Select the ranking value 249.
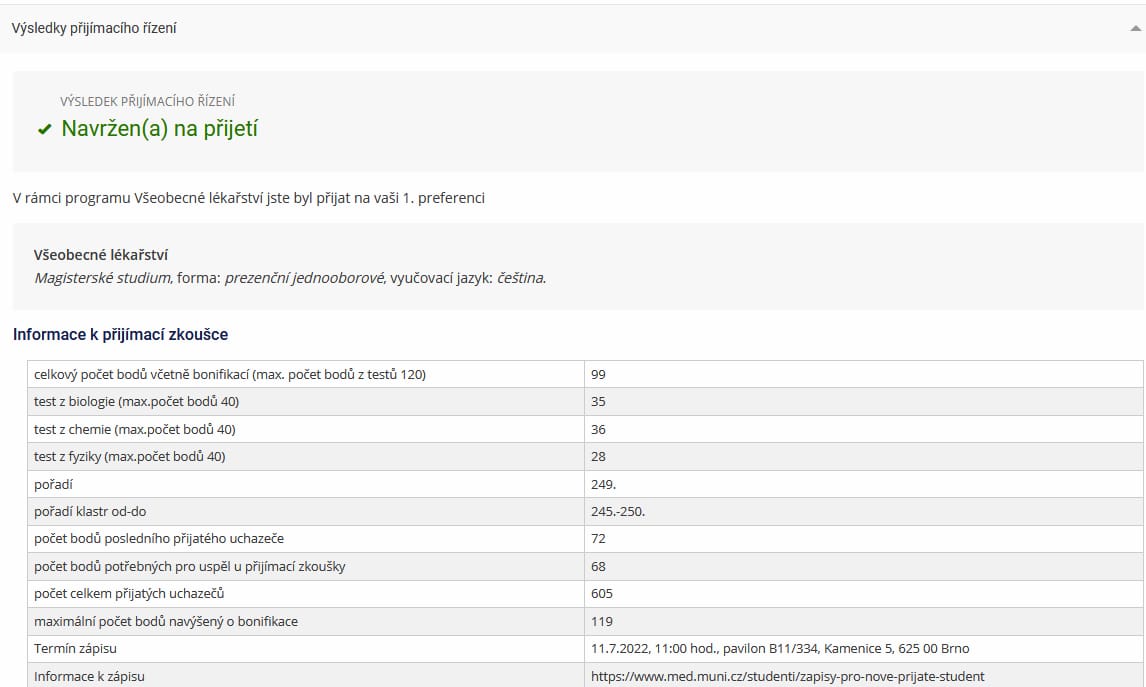Viewport: 1146px width, 687px height. [604, 484]
